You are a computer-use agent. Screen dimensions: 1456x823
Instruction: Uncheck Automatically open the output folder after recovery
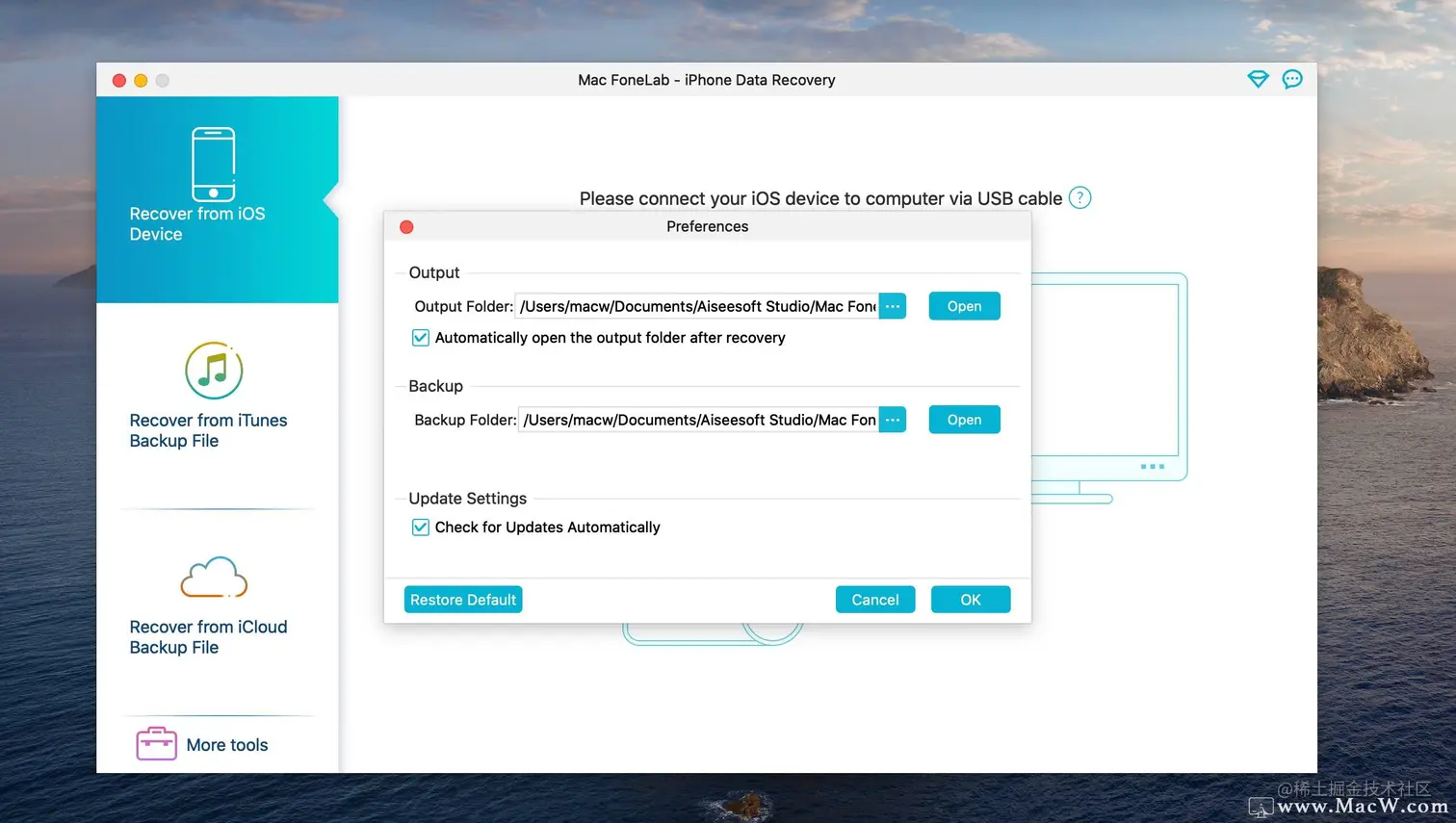pos(421,338)
